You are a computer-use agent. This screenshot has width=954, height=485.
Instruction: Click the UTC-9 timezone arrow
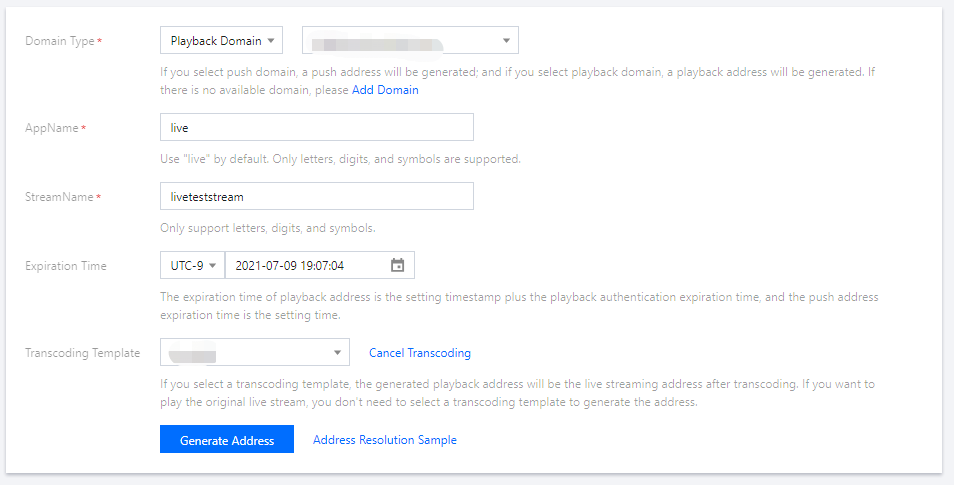coord(212,265)
